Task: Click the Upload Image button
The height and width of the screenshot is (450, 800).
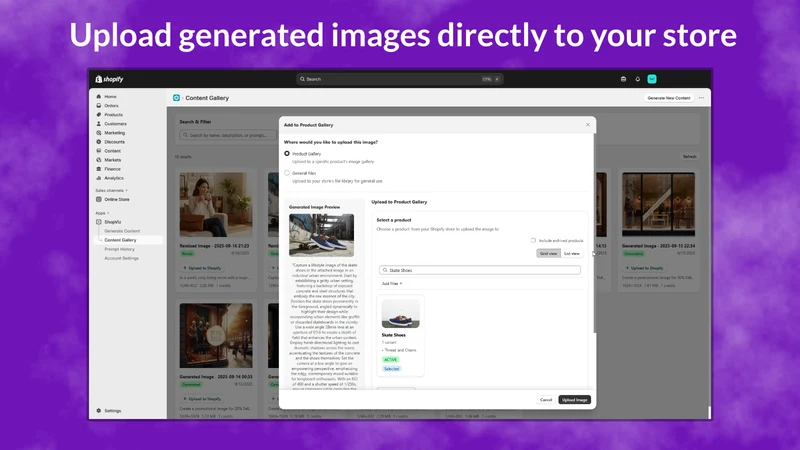Action: click(x=574, y=400)
